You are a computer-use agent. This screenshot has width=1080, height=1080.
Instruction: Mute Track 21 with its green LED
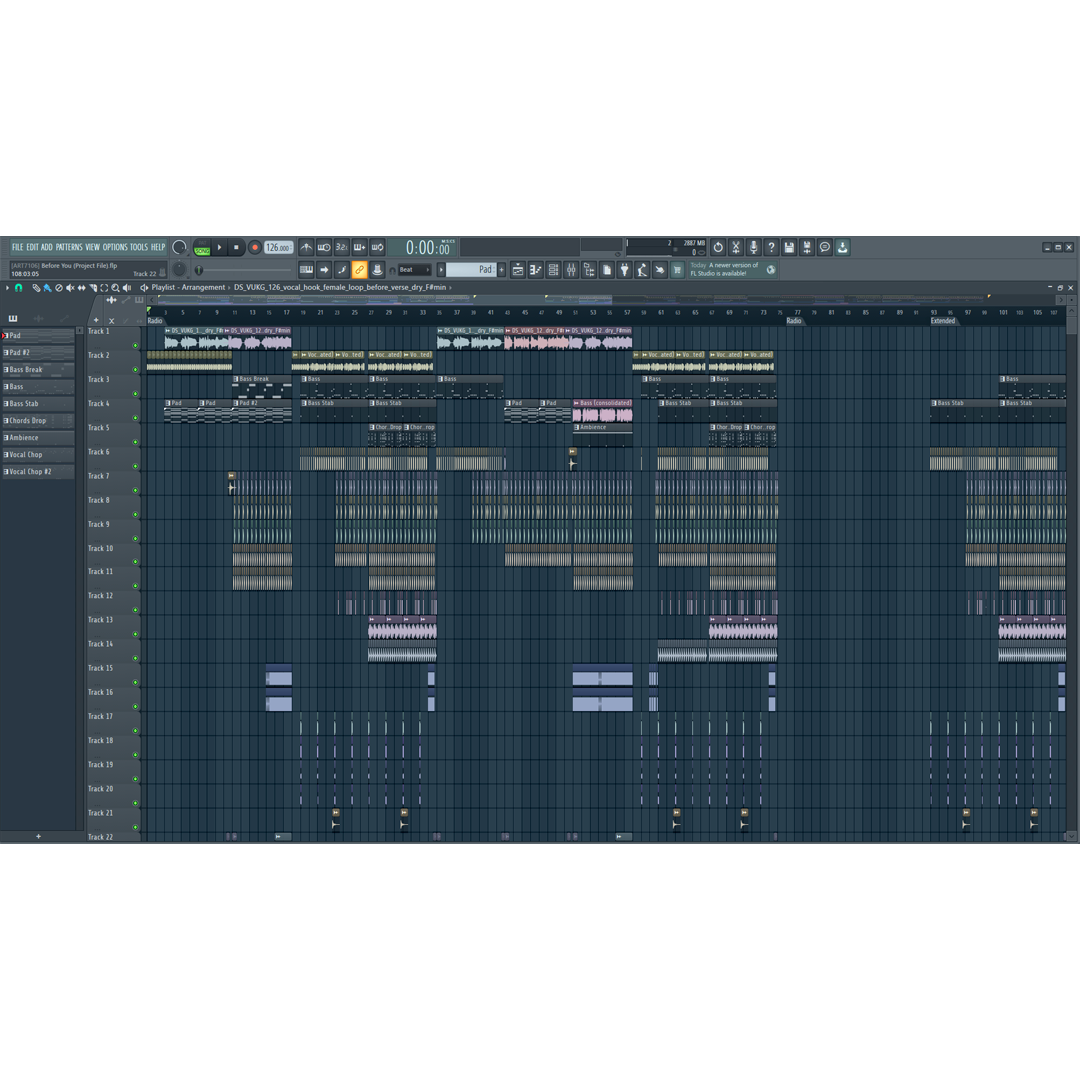pyautogui.click(x=136, y=827)
